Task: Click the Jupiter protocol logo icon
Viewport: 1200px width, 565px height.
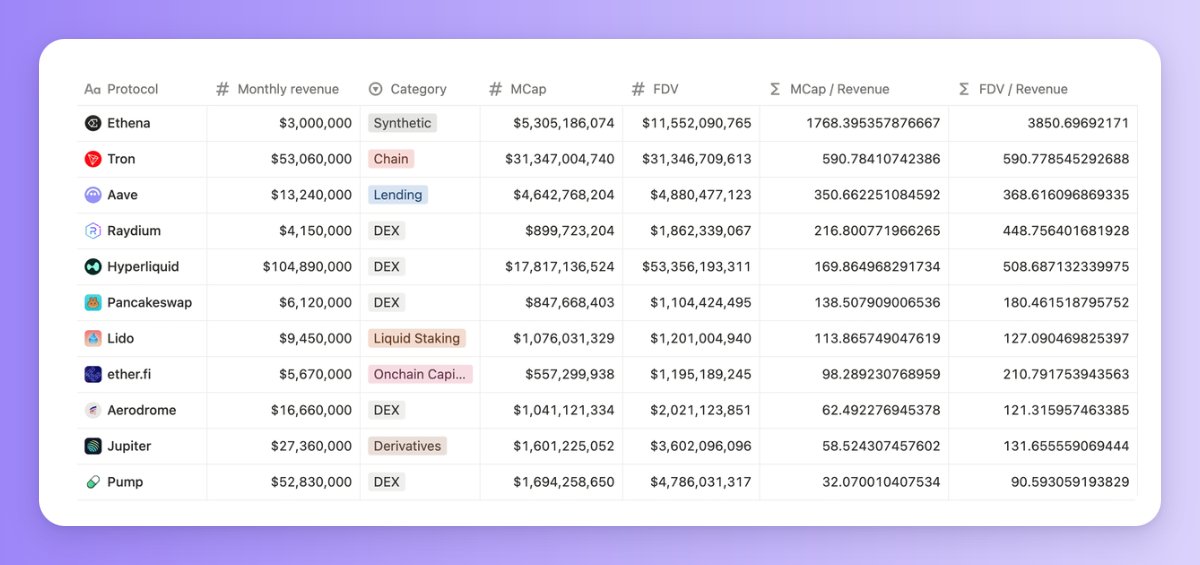Action: click(93, 446)
